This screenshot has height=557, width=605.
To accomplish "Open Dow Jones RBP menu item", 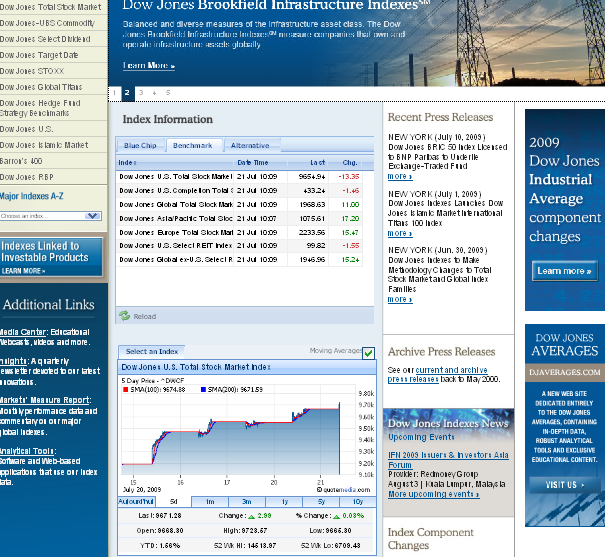I will (x=27, y=177).
